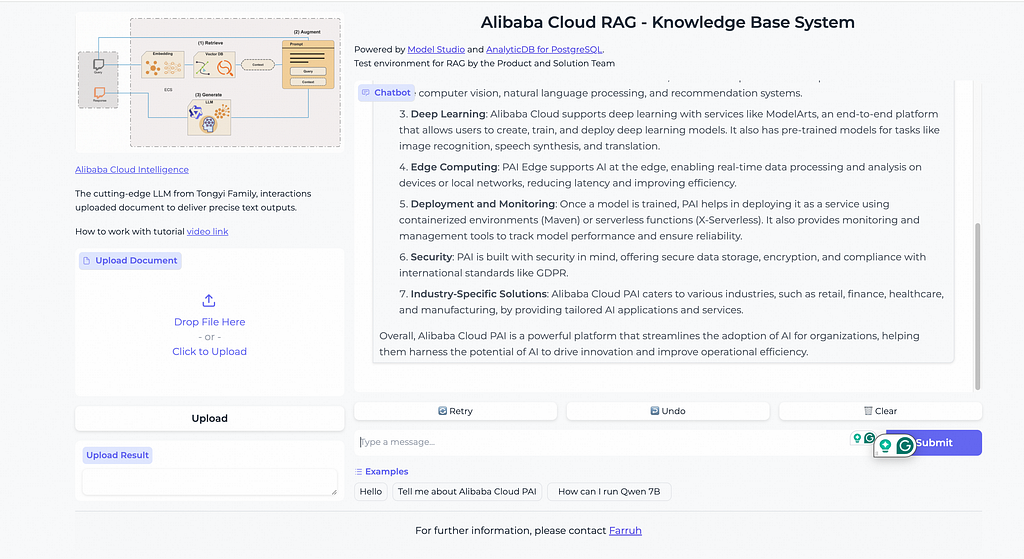This screenshot has width=1024, height=559.
Task: Click the Upload Result label
Action: pos(118,455)
